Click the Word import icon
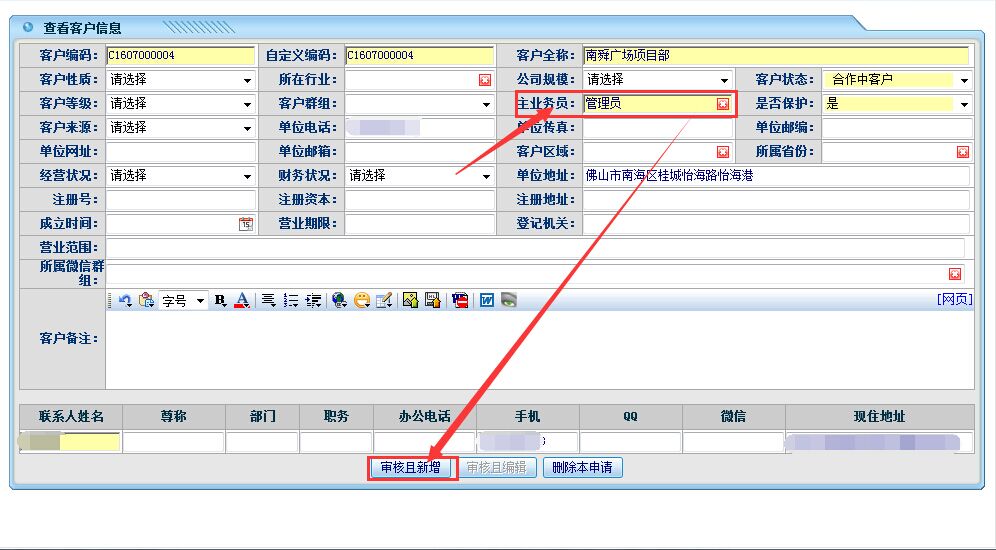Viewport: 996px width, 550px height. coord(487,300)
